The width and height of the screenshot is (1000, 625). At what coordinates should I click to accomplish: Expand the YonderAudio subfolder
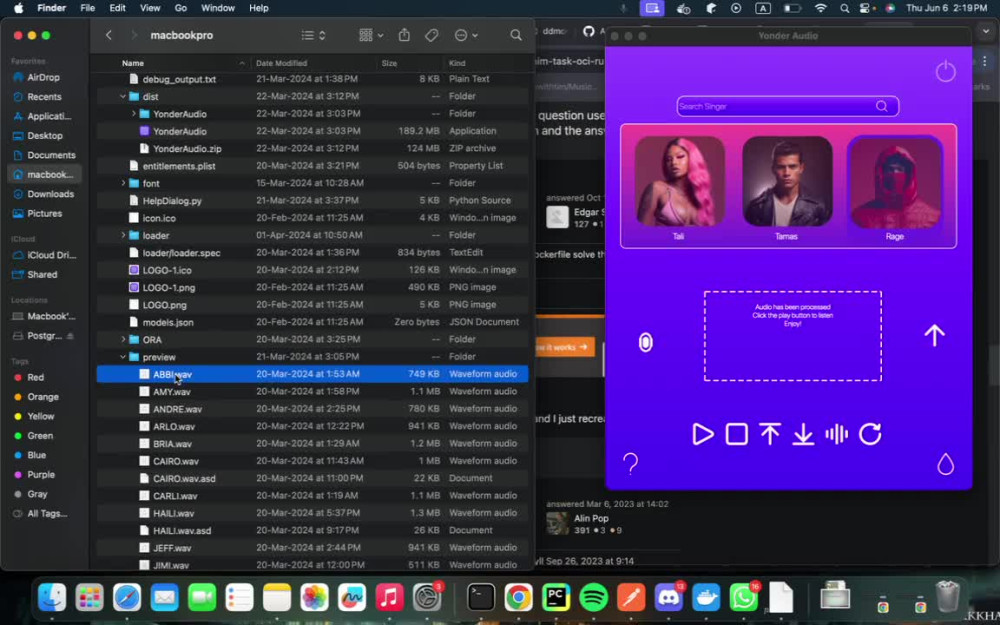[133, 114]
